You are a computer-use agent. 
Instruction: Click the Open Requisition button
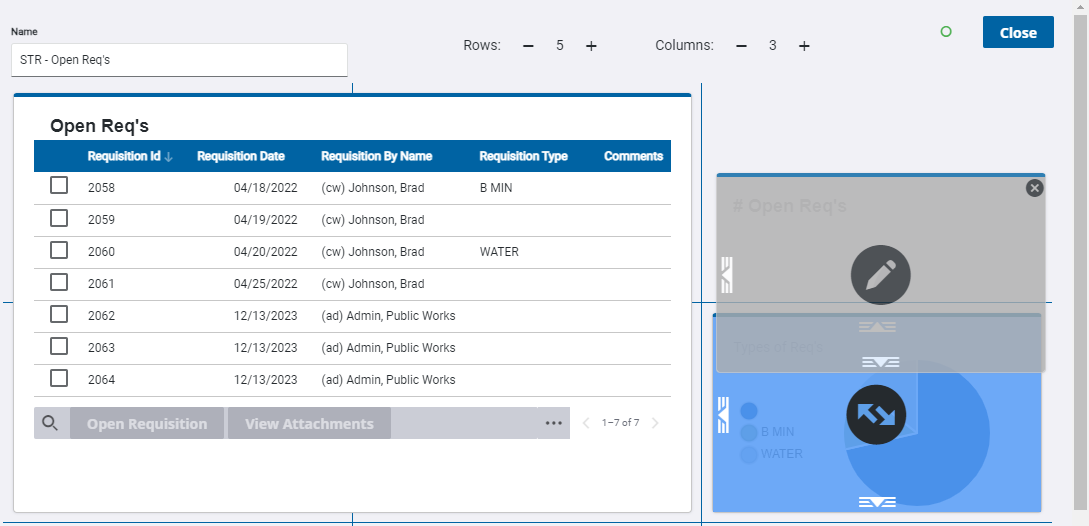click(x=147, y=423)
